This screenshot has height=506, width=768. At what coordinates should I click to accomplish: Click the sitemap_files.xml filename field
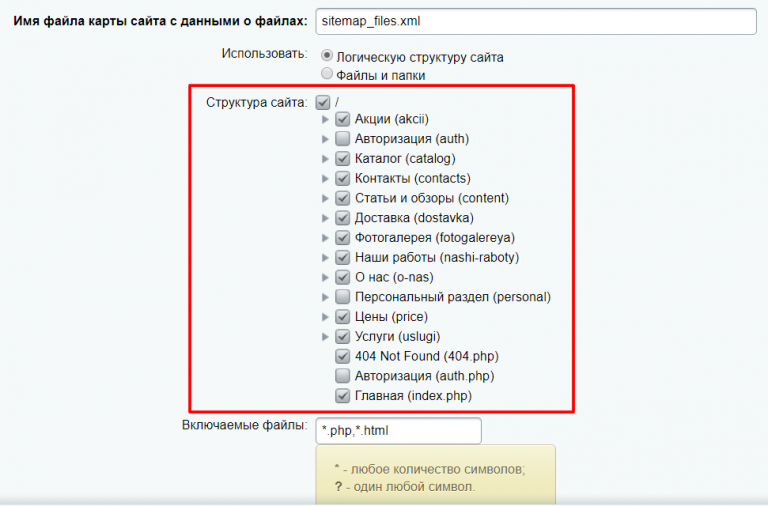536,22
